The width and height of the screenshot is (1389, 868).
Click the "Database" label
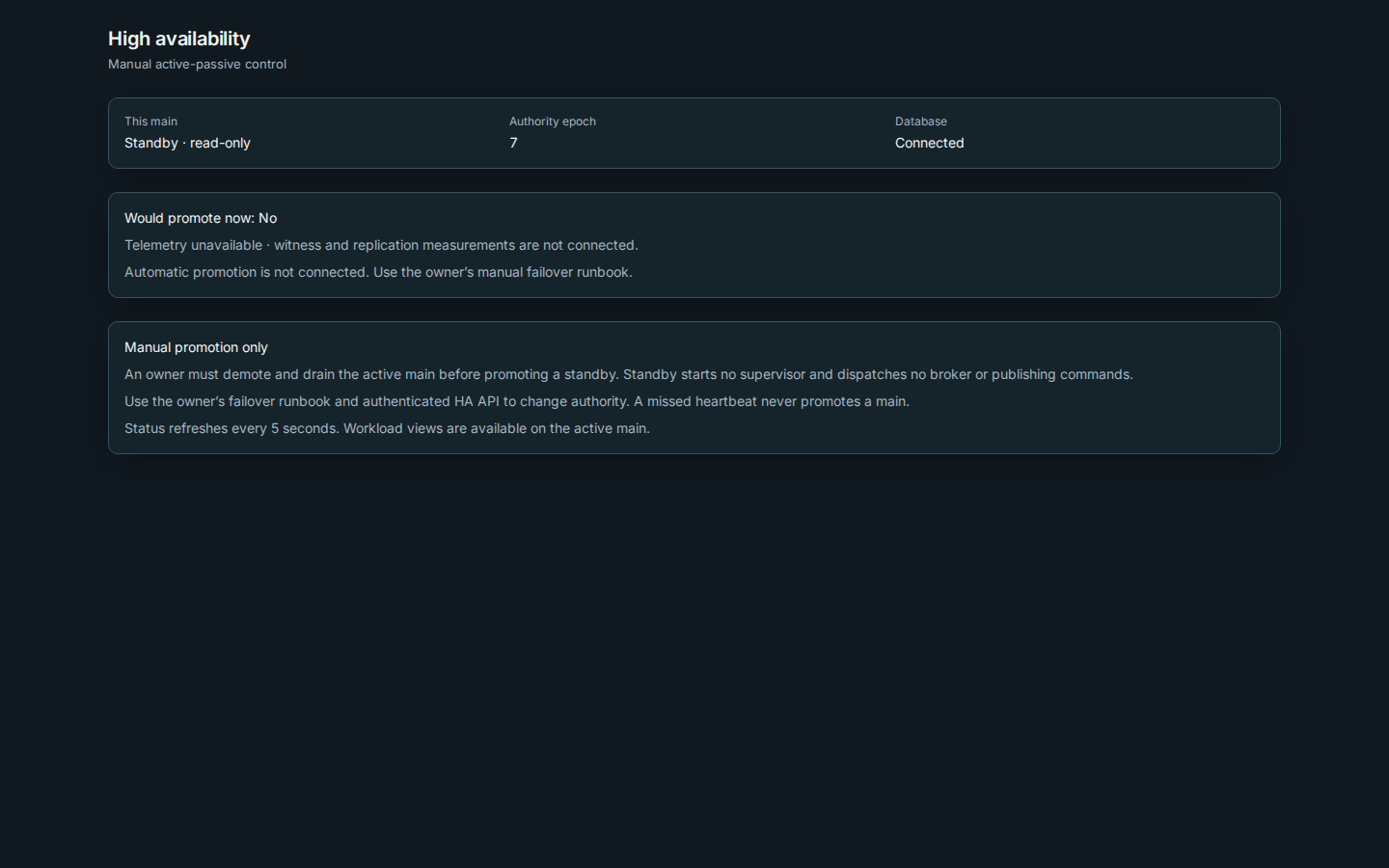[921, 122]
